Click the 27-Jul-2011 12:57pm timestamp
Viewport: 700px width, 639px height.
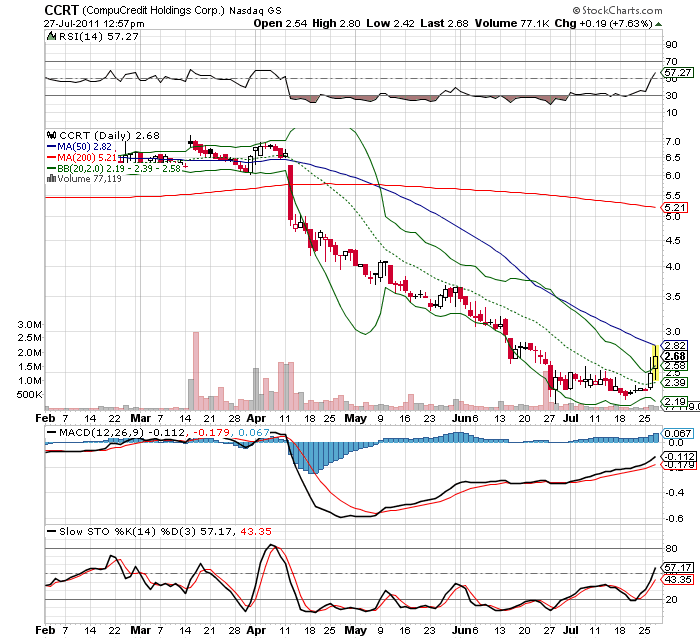pyautogui.click(x=94, y=24)
